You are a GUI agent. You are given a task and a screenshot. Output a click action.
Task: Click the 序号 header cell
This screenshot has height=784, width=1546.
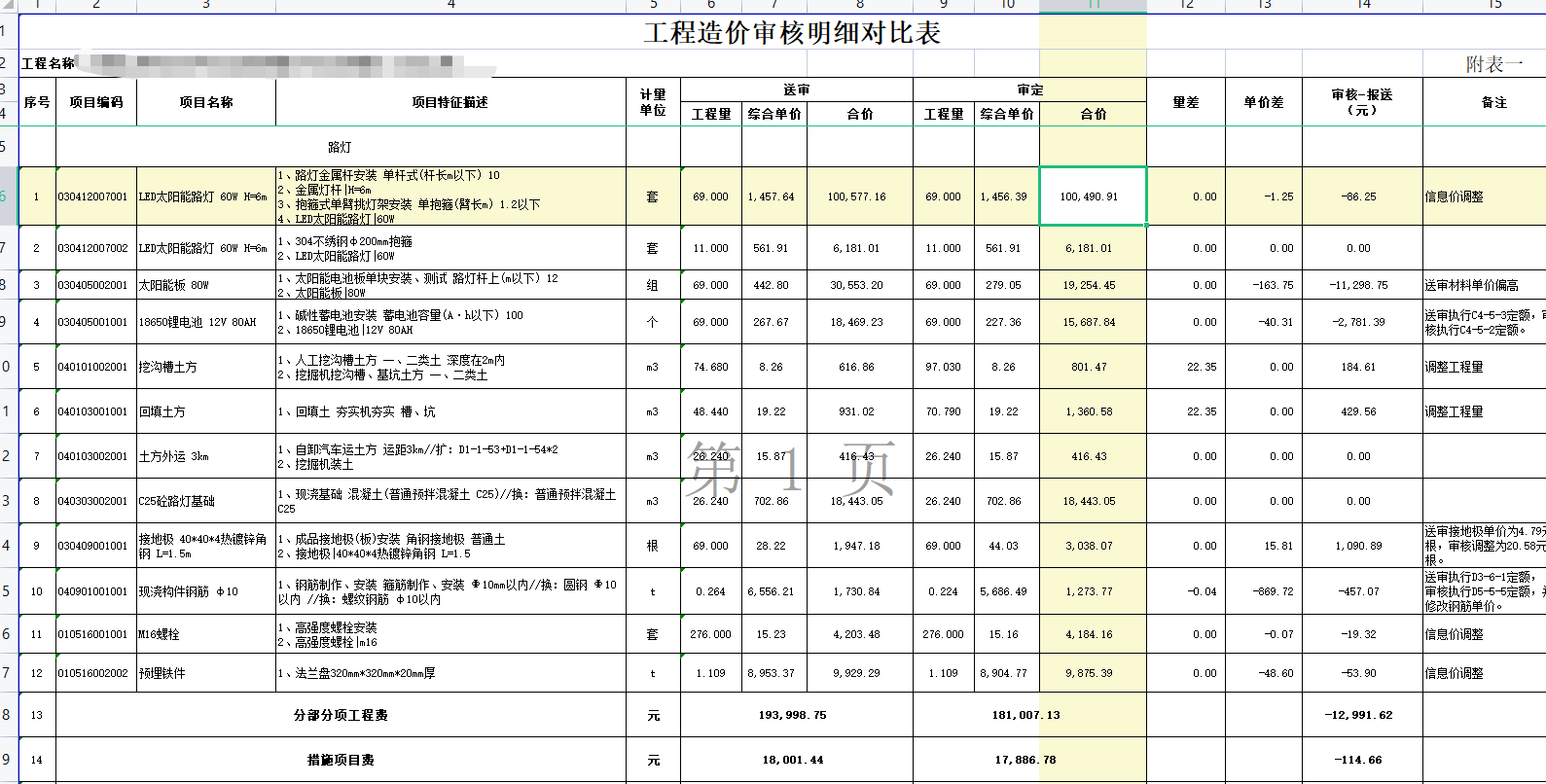click(x=37, y=102)
